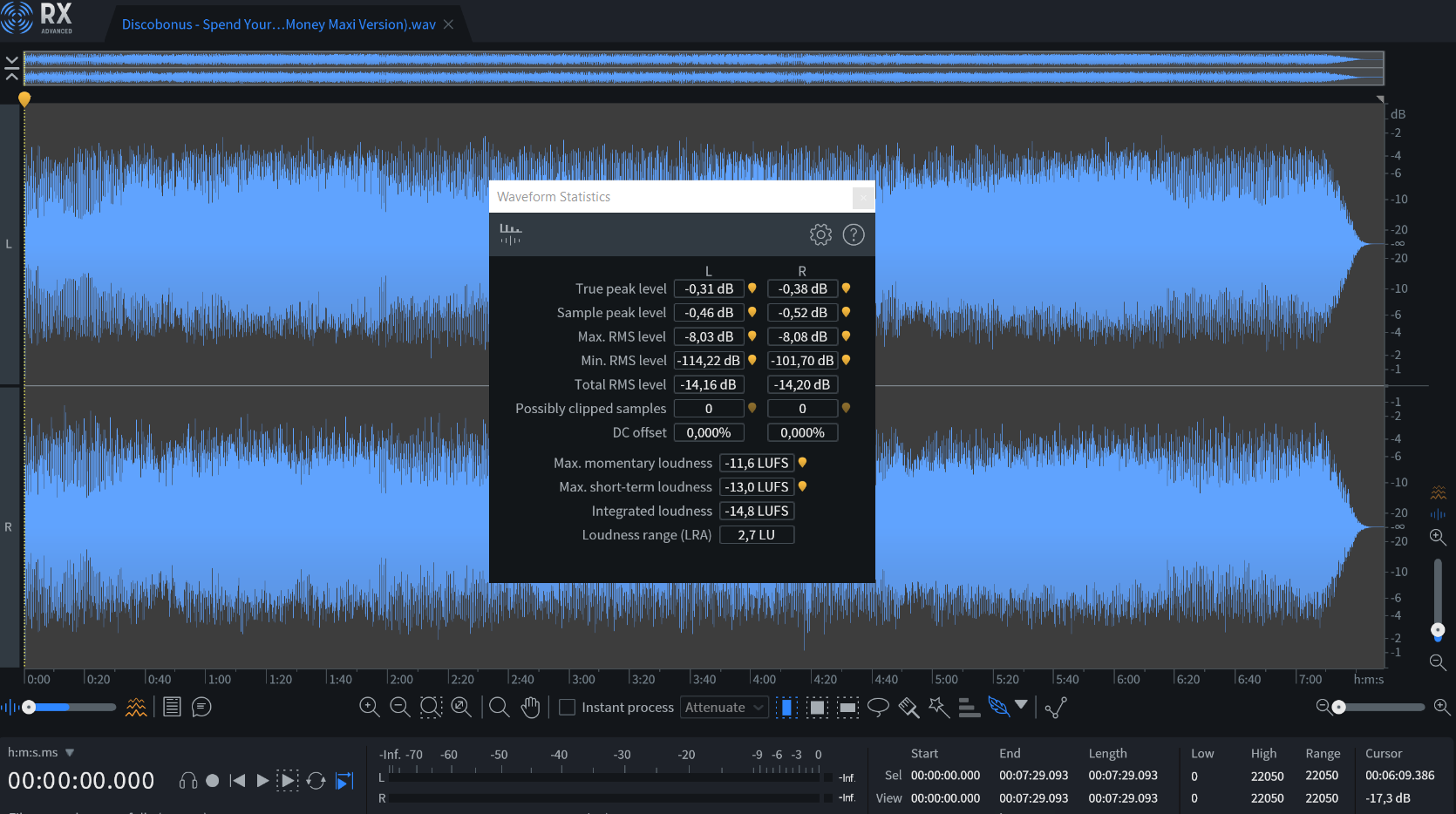Open Waveform Statistics settings gear

(x=820, y=234)
